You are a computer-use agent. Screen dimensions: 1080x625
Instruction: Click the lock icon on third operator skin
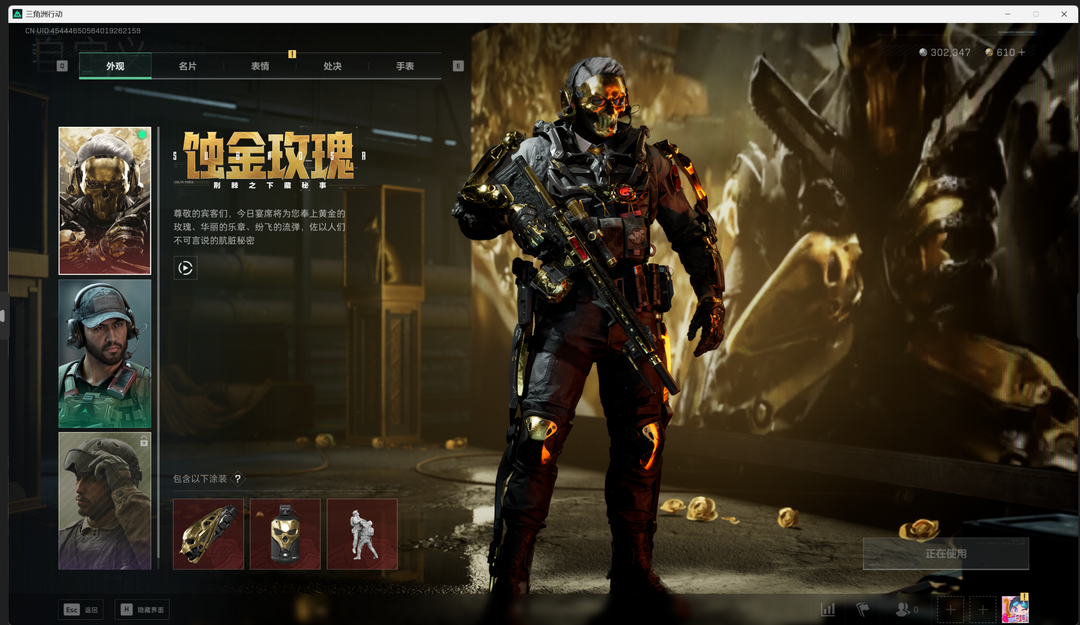click(144, 441)
